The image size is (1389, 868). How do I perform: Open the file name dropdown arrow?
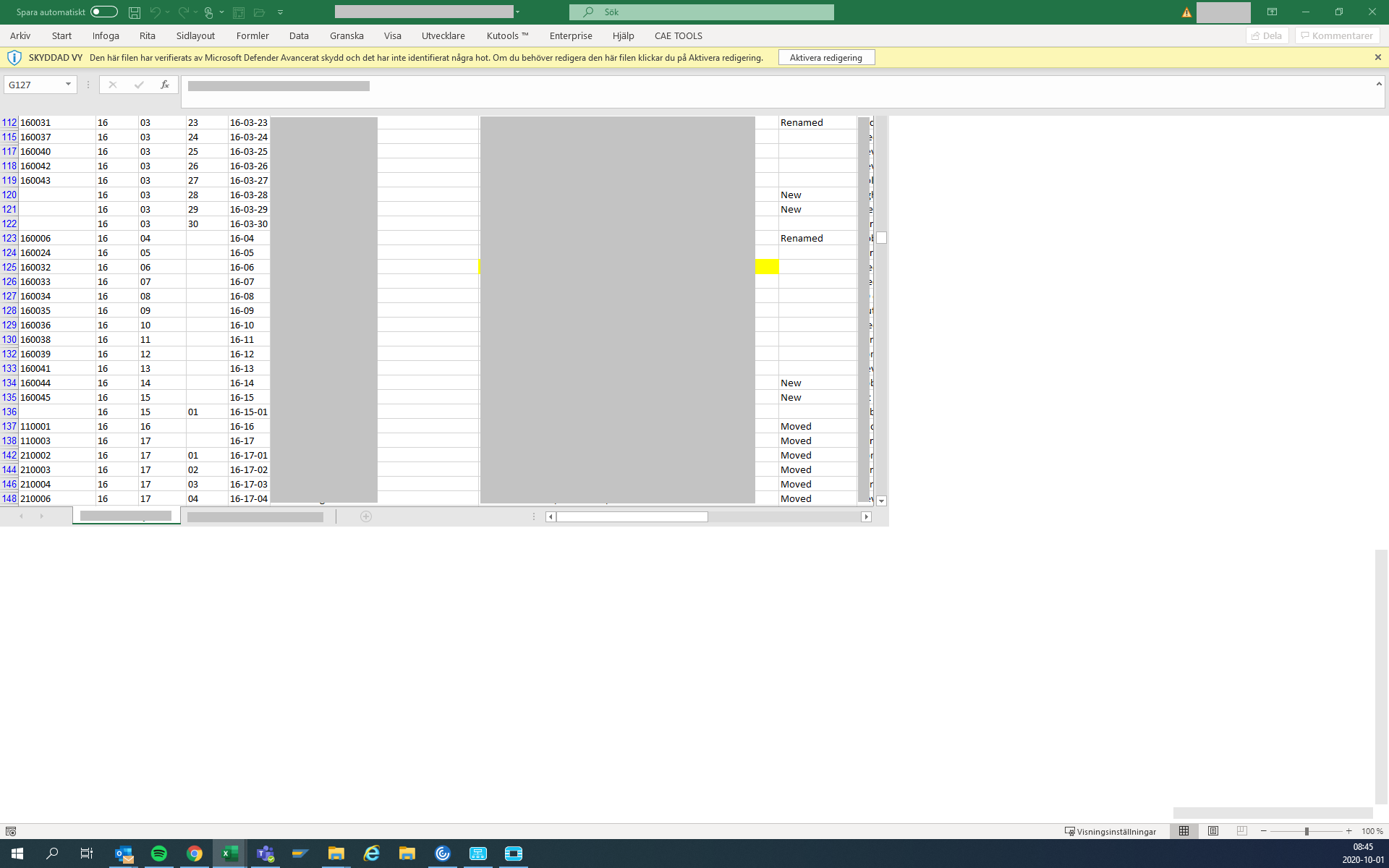tap(517, 12)
